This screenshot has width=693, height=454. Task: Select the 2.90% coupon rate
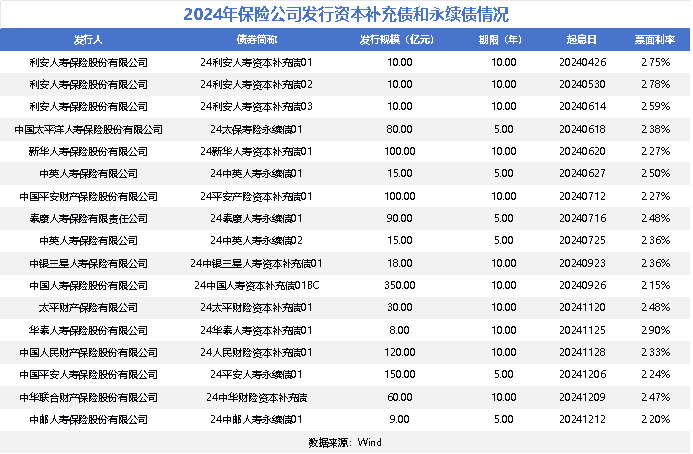656,330
